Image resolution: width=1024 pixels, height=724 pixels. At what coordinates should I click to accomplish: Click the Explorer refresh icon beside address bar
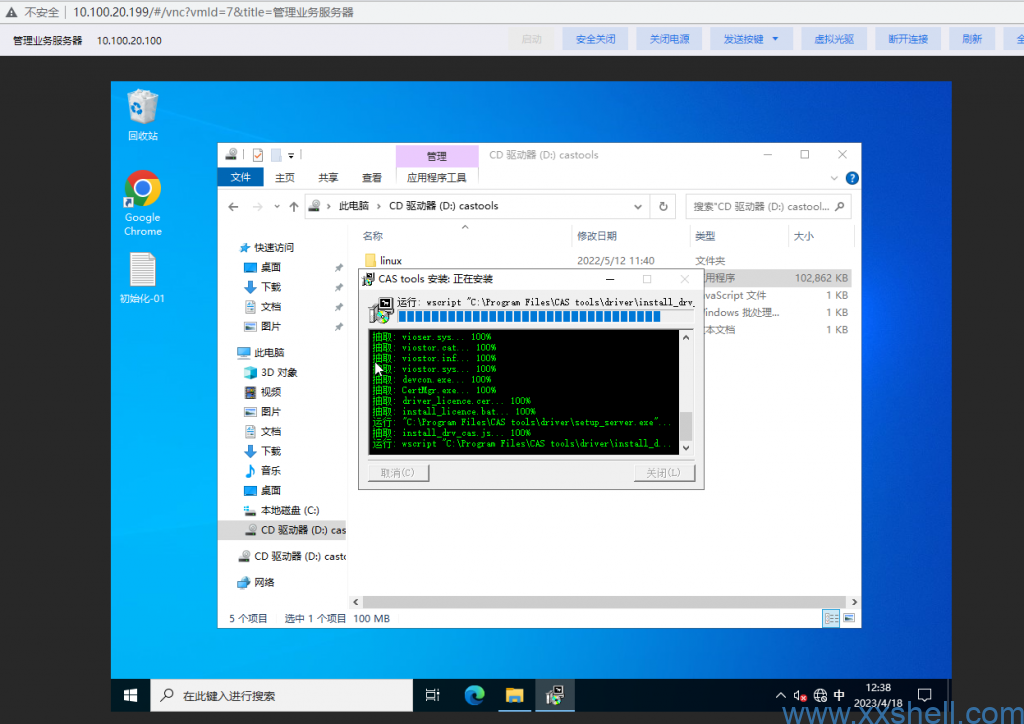tap(662, 206)
